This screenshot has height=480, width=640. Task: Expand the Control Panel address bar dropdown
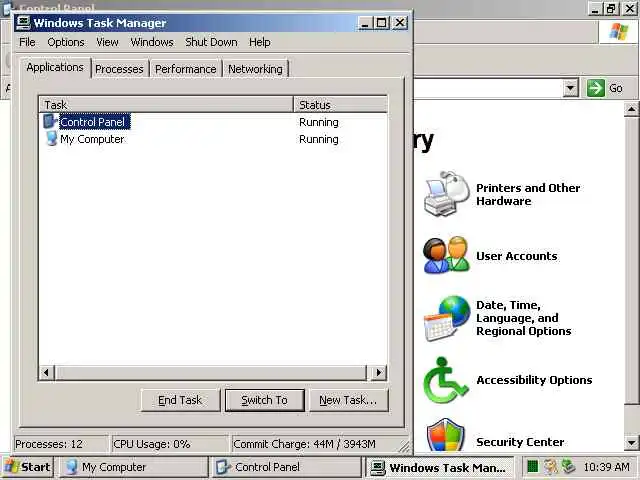tap(570, 88)
